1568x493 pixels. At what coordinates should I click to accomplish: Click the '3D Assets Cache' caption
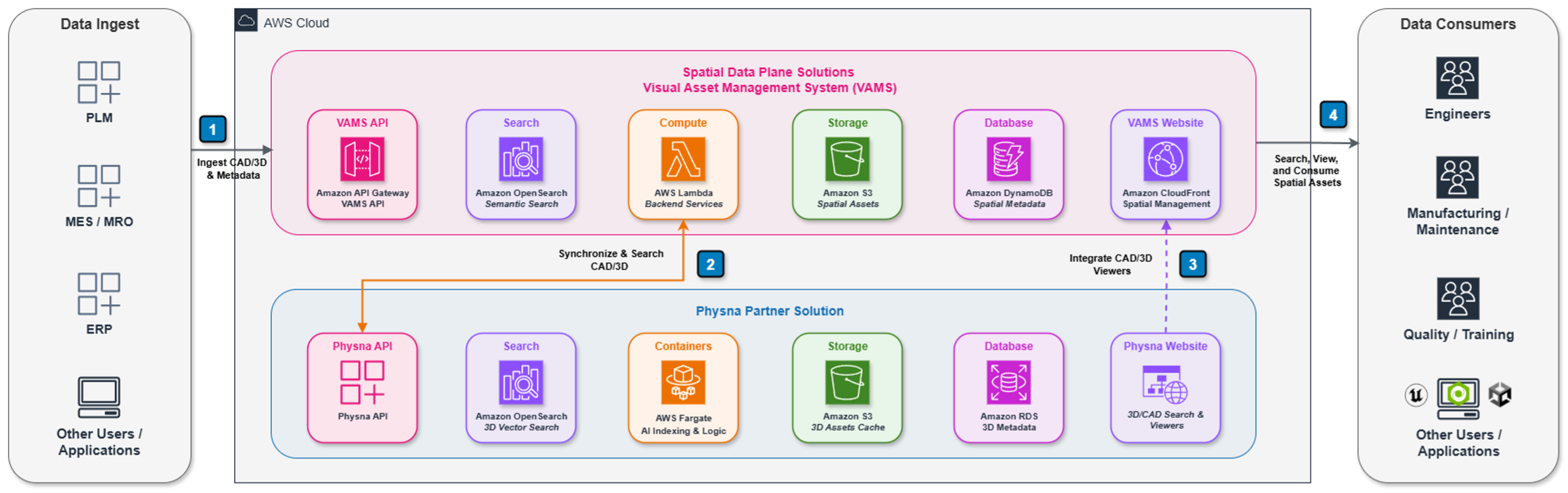click(847, 427)
